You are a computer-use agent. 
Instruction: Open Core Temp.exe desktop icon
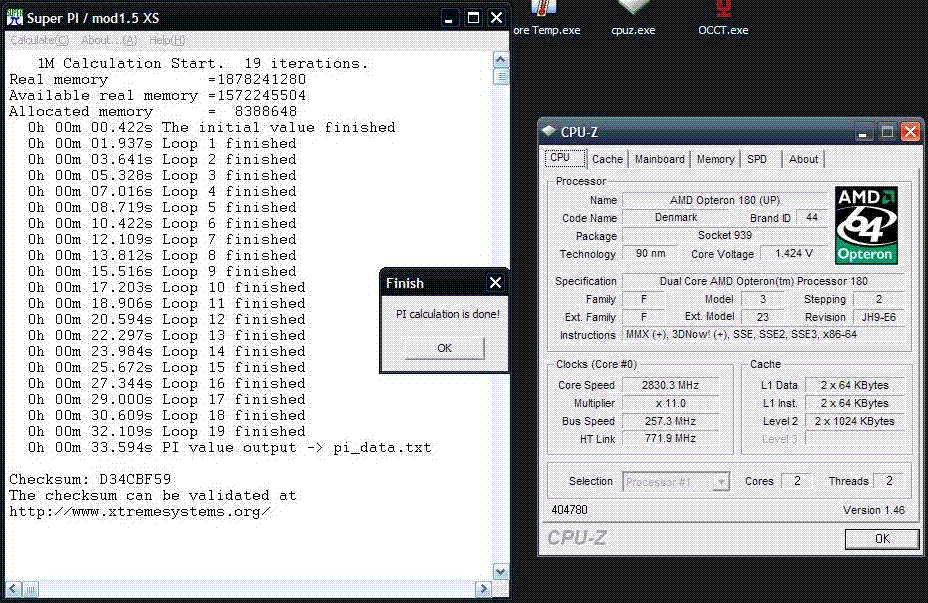pos(547,19)
